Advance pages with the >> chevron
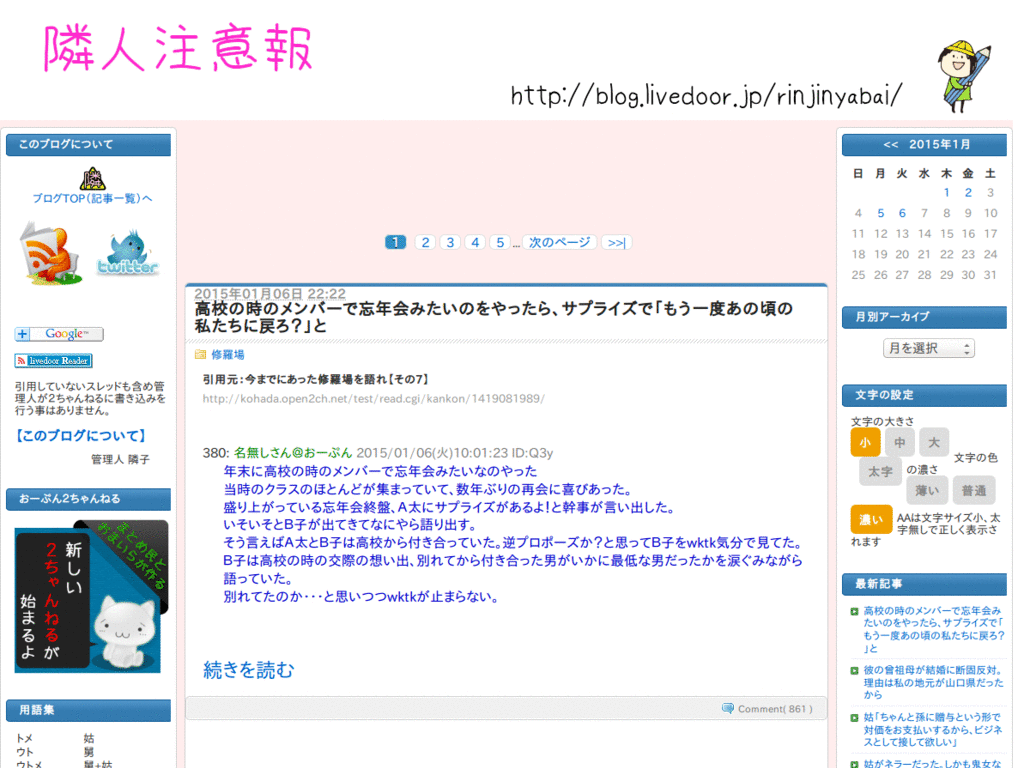Screen dimensions: 1024x768 coord(614,241)
